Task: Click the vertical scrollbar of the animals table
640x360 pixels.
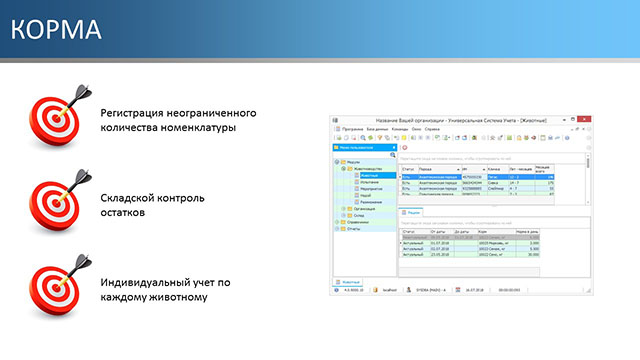Action: tap(588, 179)
